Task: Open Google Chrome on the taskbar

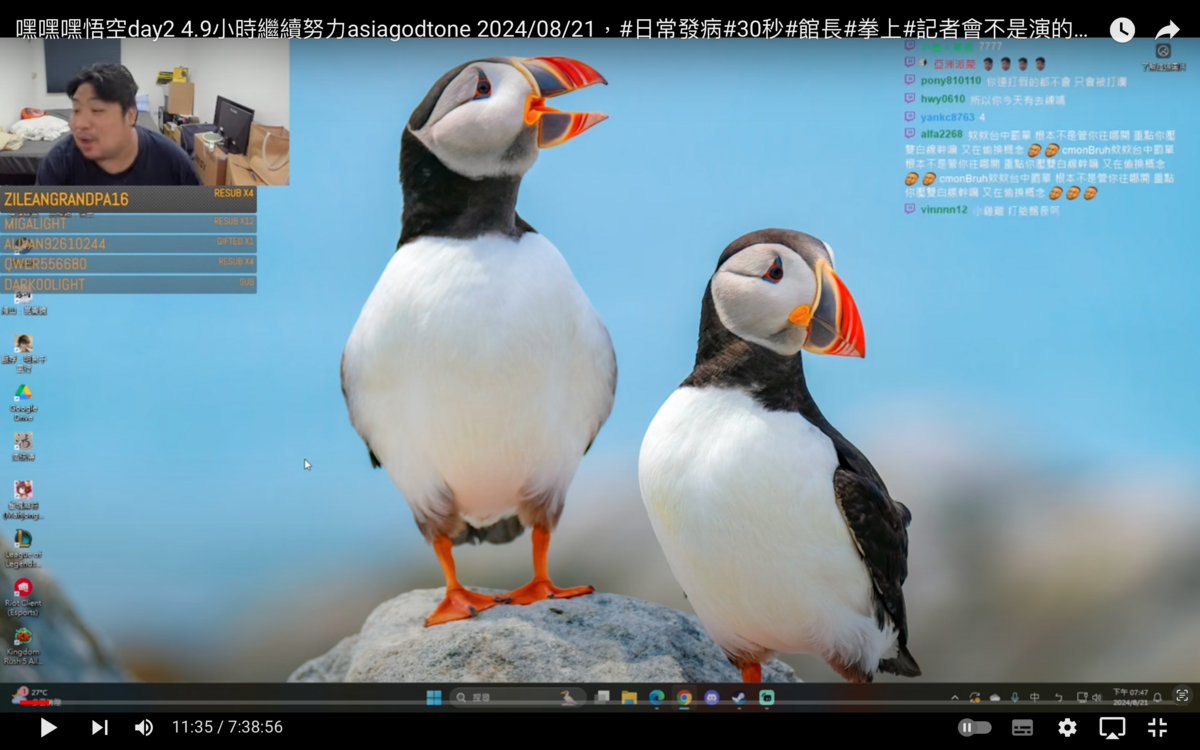Action: pyautogui.click(x=684, y=697)
